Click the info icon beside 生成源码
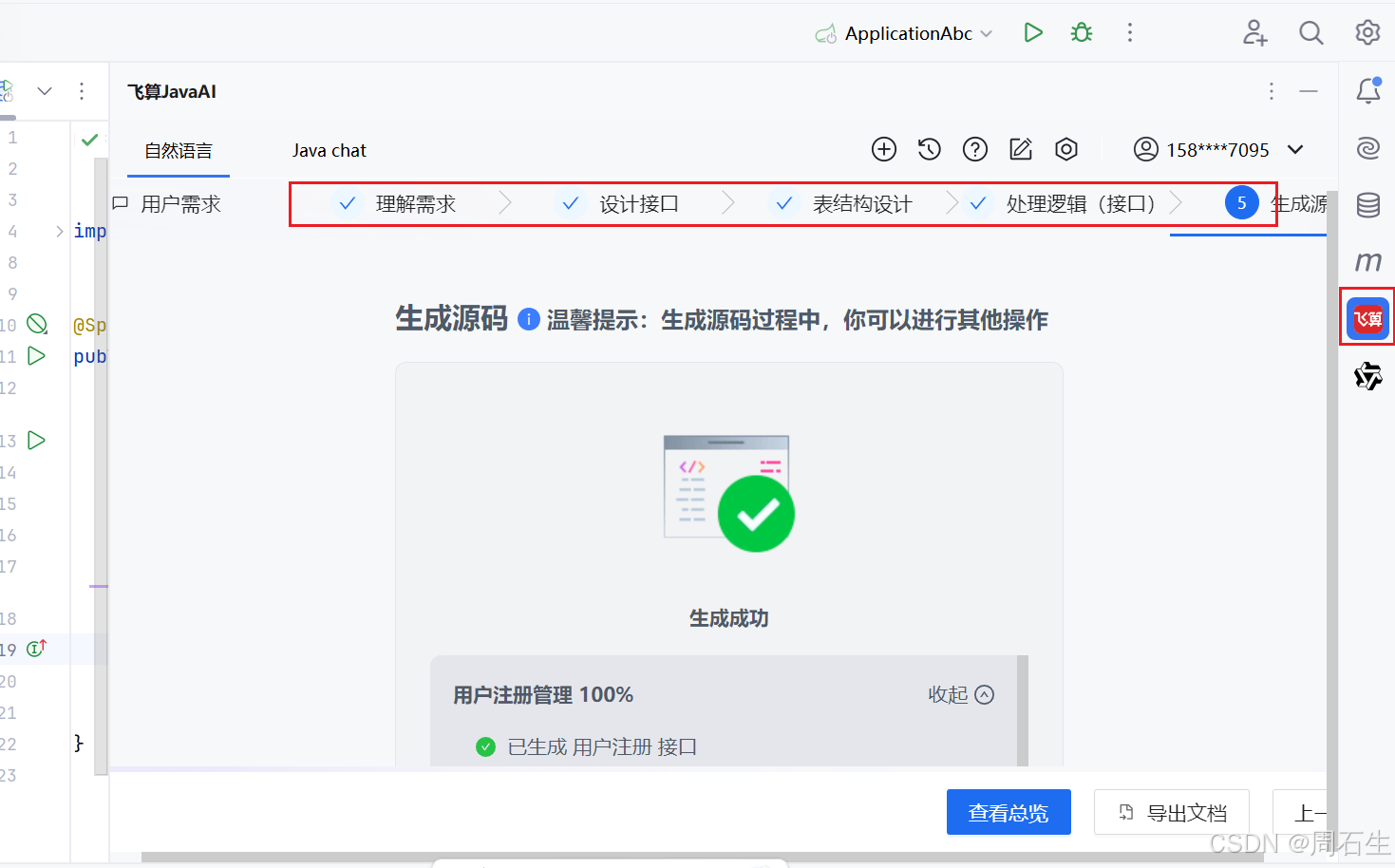This screenshot has height=868, width=1395. pyautogui.click(x=529, y=320)
